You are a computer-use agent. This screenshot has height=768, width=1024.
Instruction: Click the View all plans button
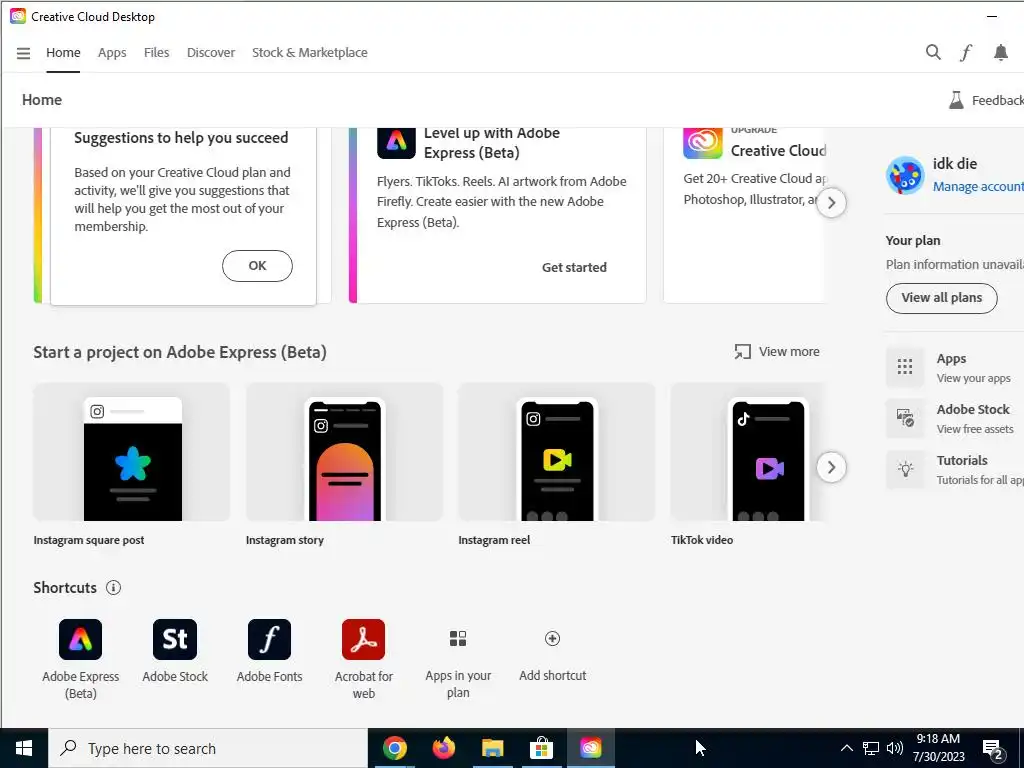(x=942, y=298)
